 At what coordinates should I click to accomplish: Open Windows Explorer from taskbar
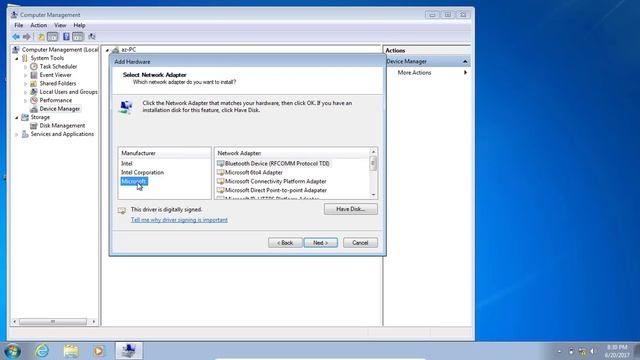(x=71, y=351)
